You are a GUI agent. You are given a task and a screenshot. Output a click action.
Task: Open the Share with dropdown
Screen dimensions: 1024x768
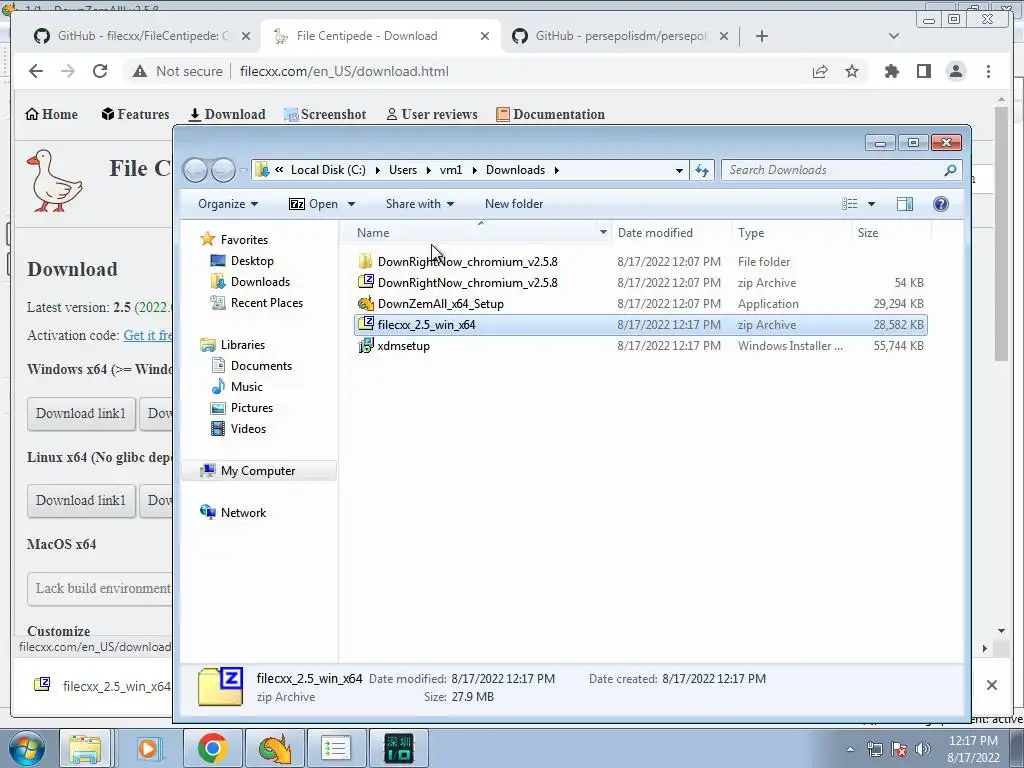419,204
